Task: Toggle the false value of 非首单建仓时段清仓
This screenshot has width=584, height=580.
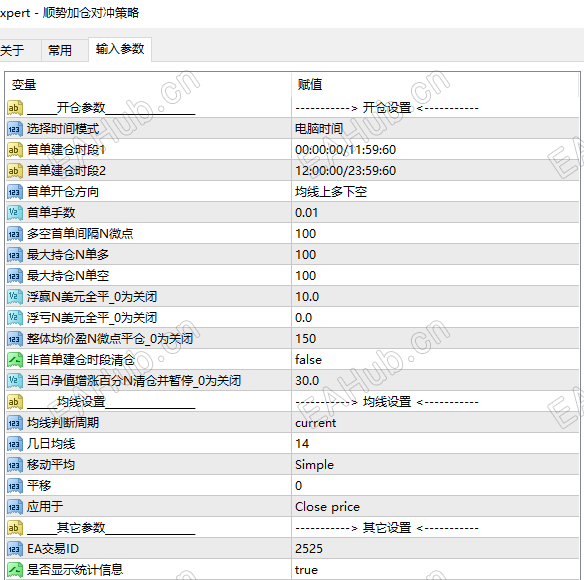Action: (435, 360)
